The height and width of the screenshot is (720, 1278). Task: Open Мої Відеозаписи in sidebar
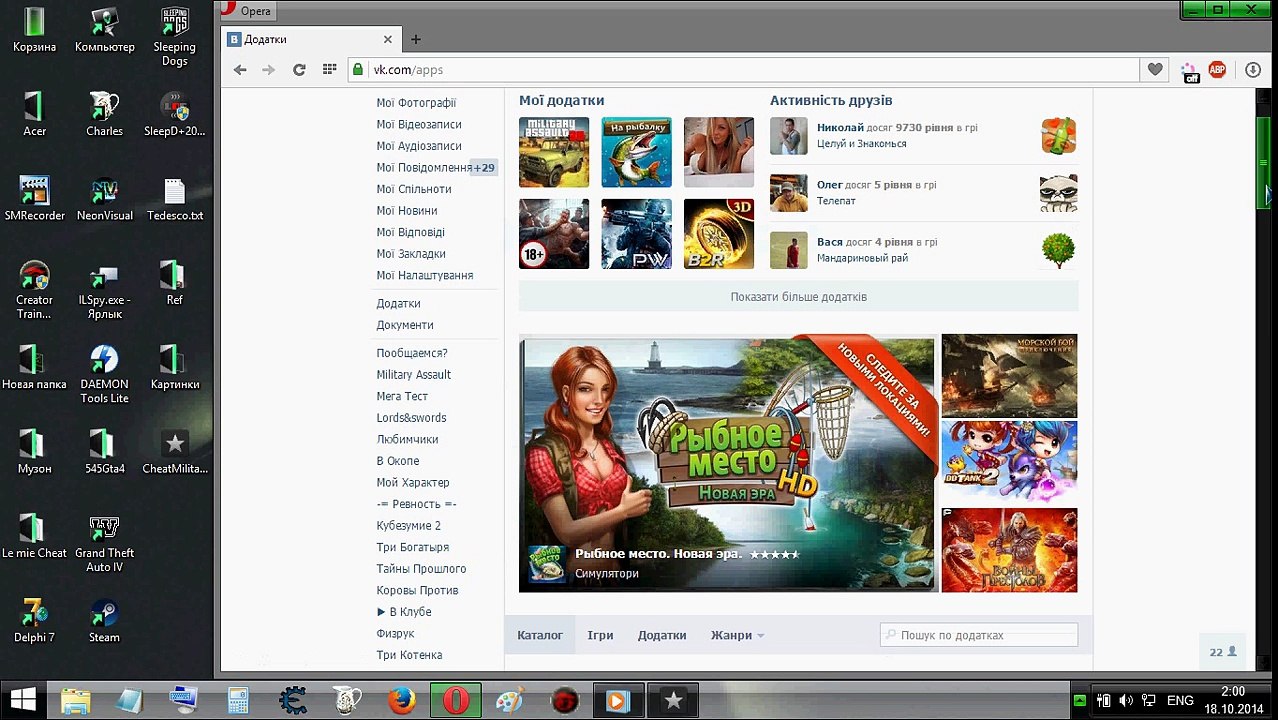coord(419,124)
